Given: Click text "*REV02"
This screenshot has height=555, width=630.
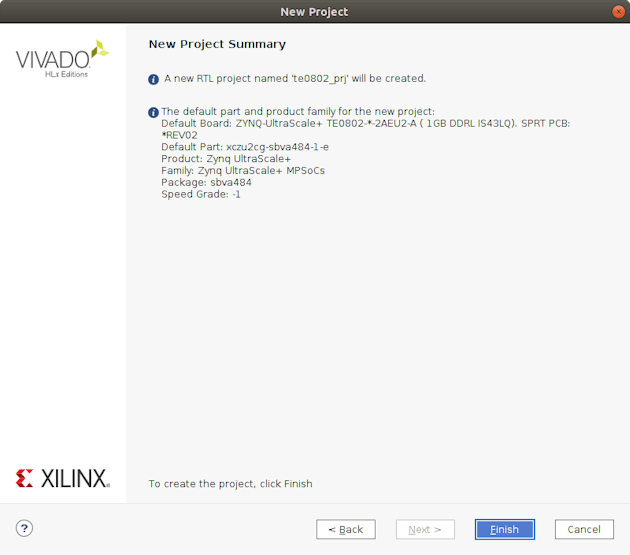Looking at the screenshot, I should tap(179, 135).
